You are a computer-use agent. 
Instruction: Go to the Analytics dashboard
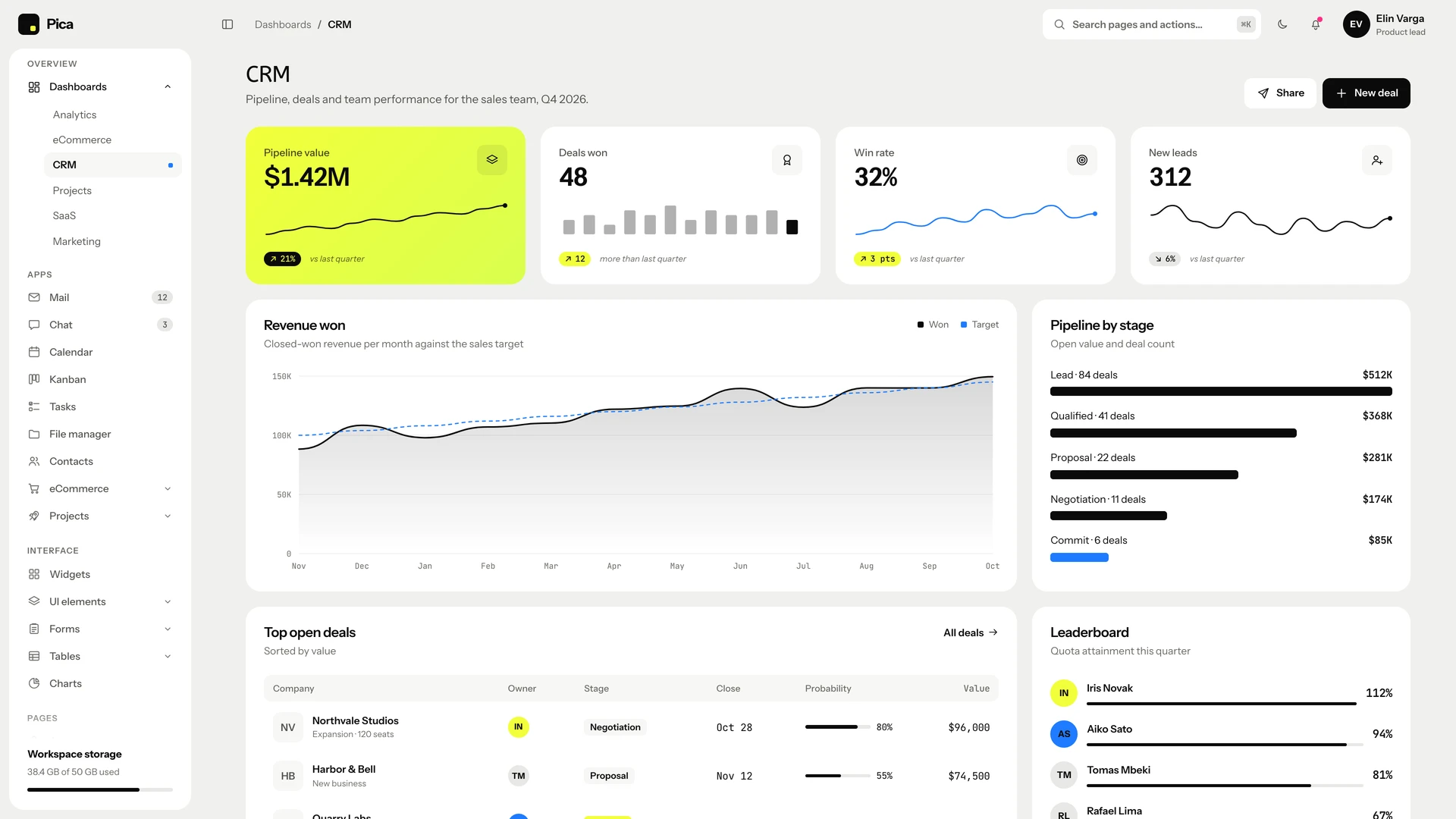point(113,115)
